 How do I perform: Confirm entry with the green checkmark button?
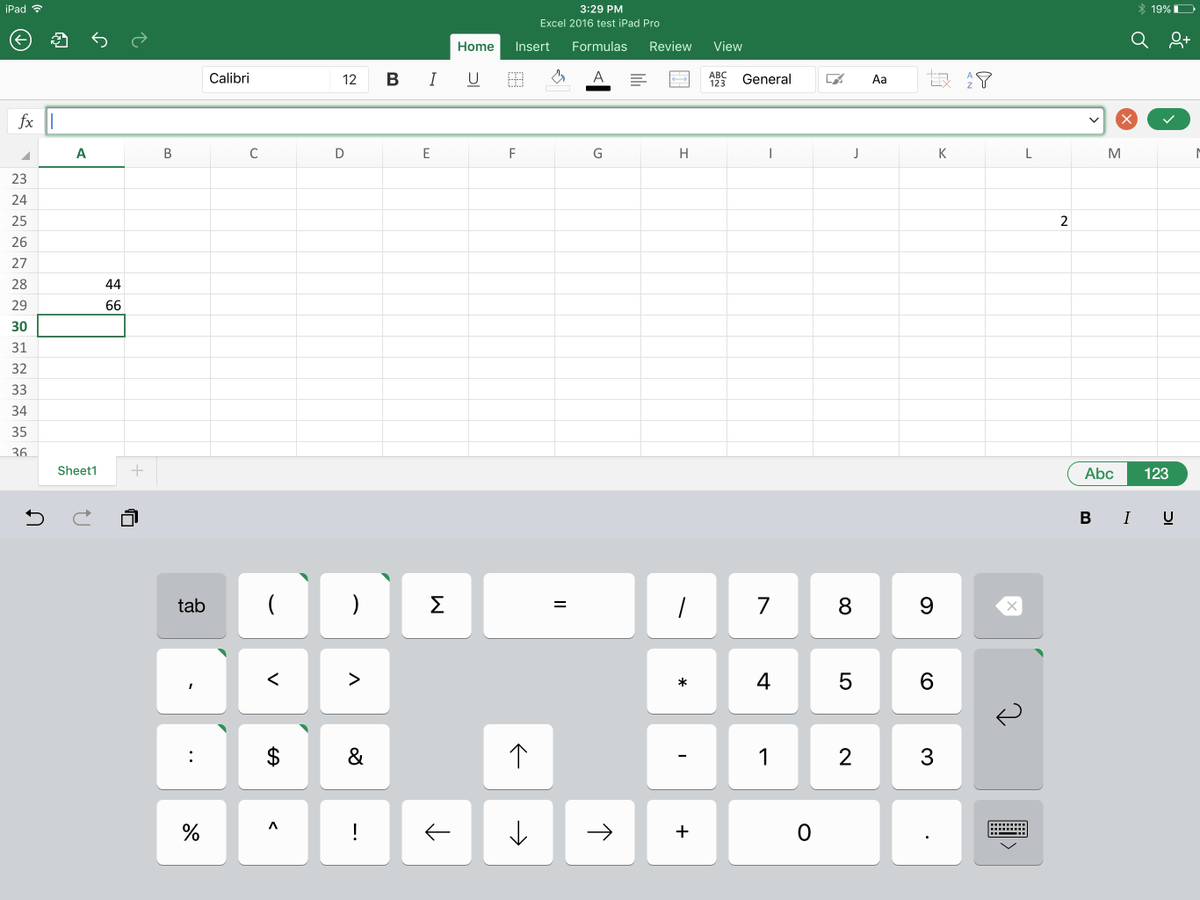pos(1167,117)
